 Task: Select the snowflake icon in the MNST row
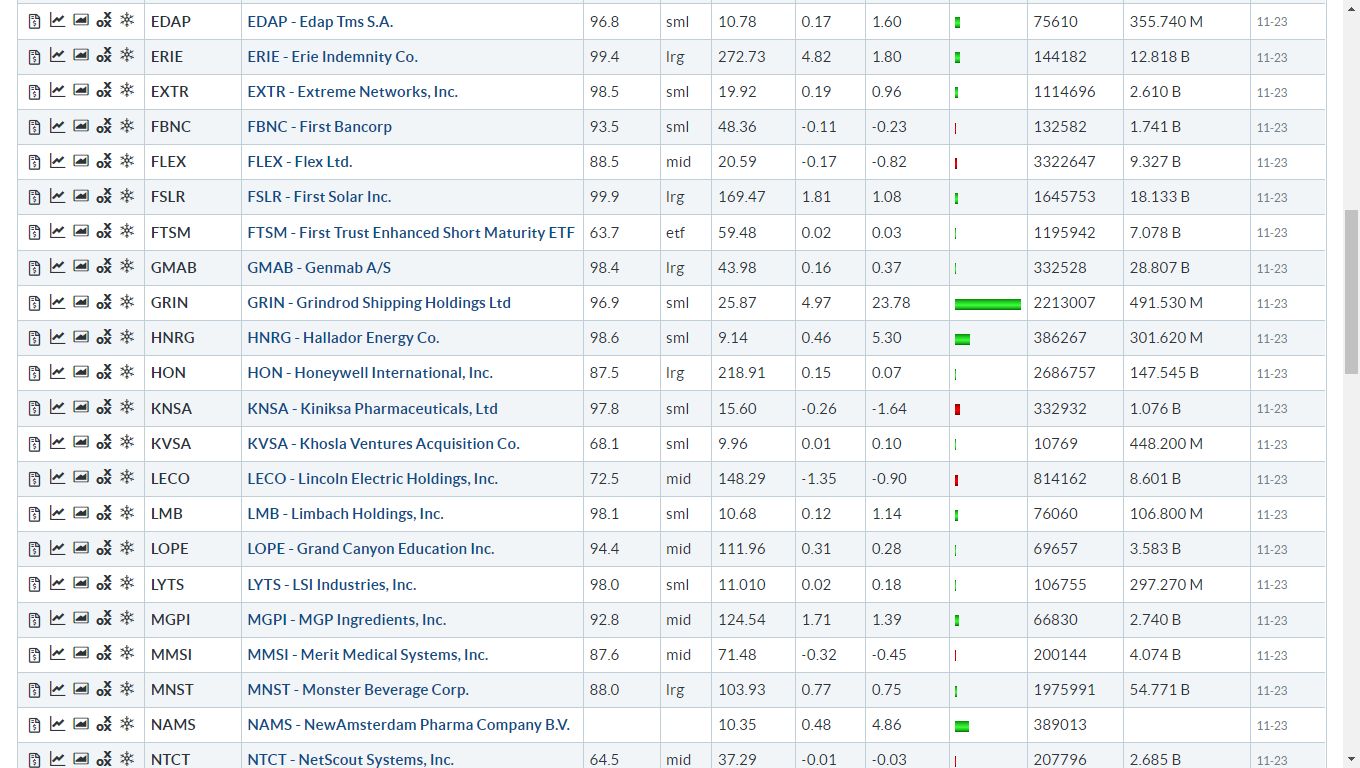127,689
